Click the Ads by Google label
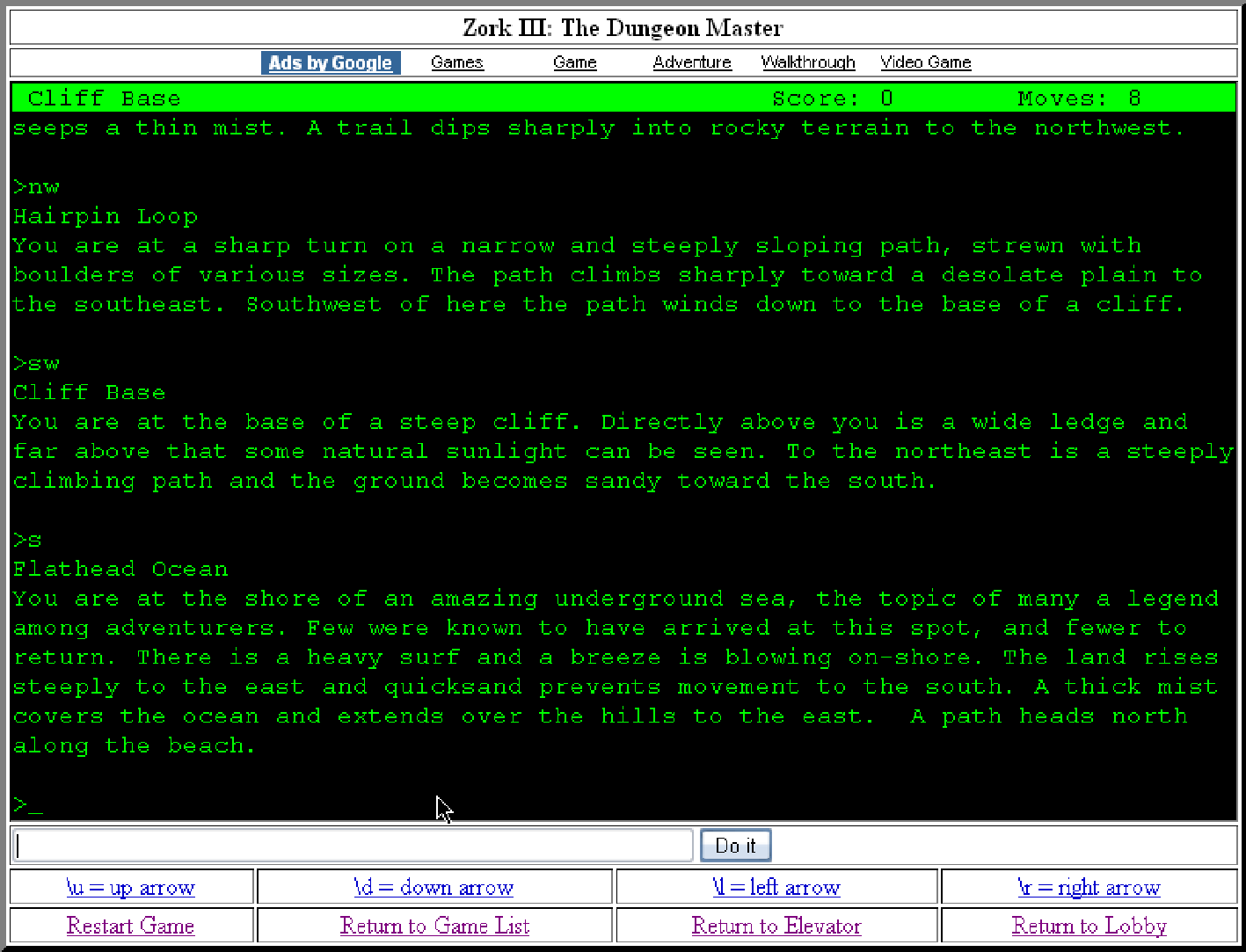Image resolution: width=1246 pixels, height=952 pixels. coord(331,63)
